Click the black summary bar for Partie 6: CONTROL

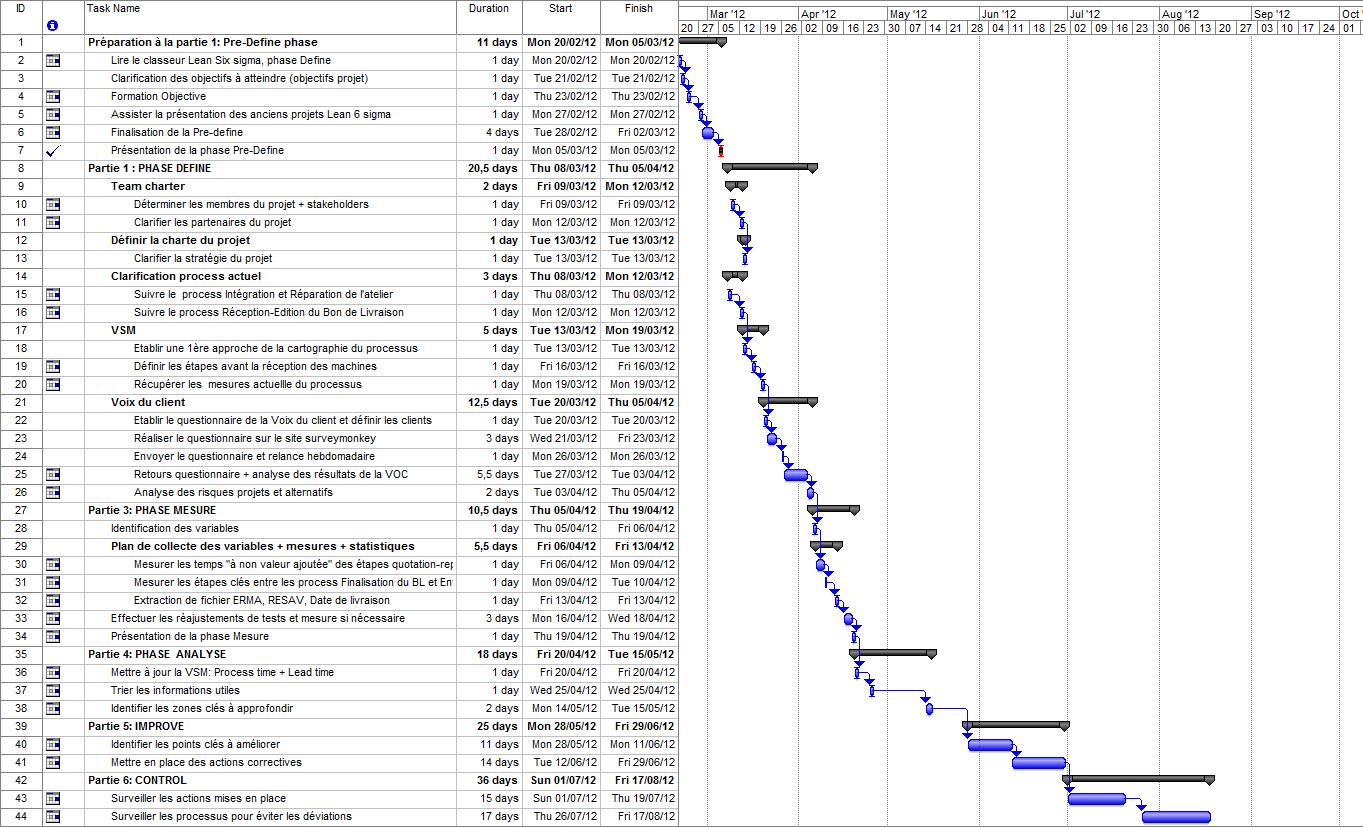click(1138, 778)
